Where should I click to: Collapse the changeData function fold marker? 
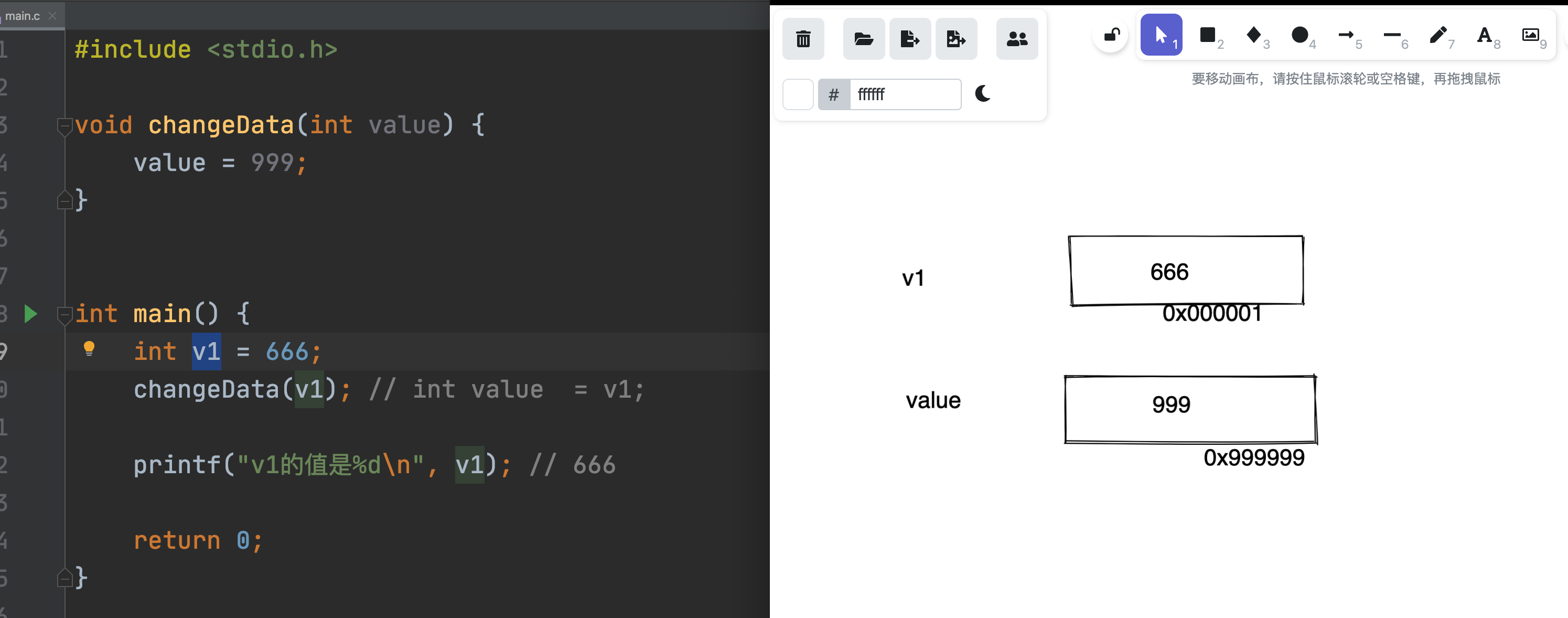tap(64, 126)
